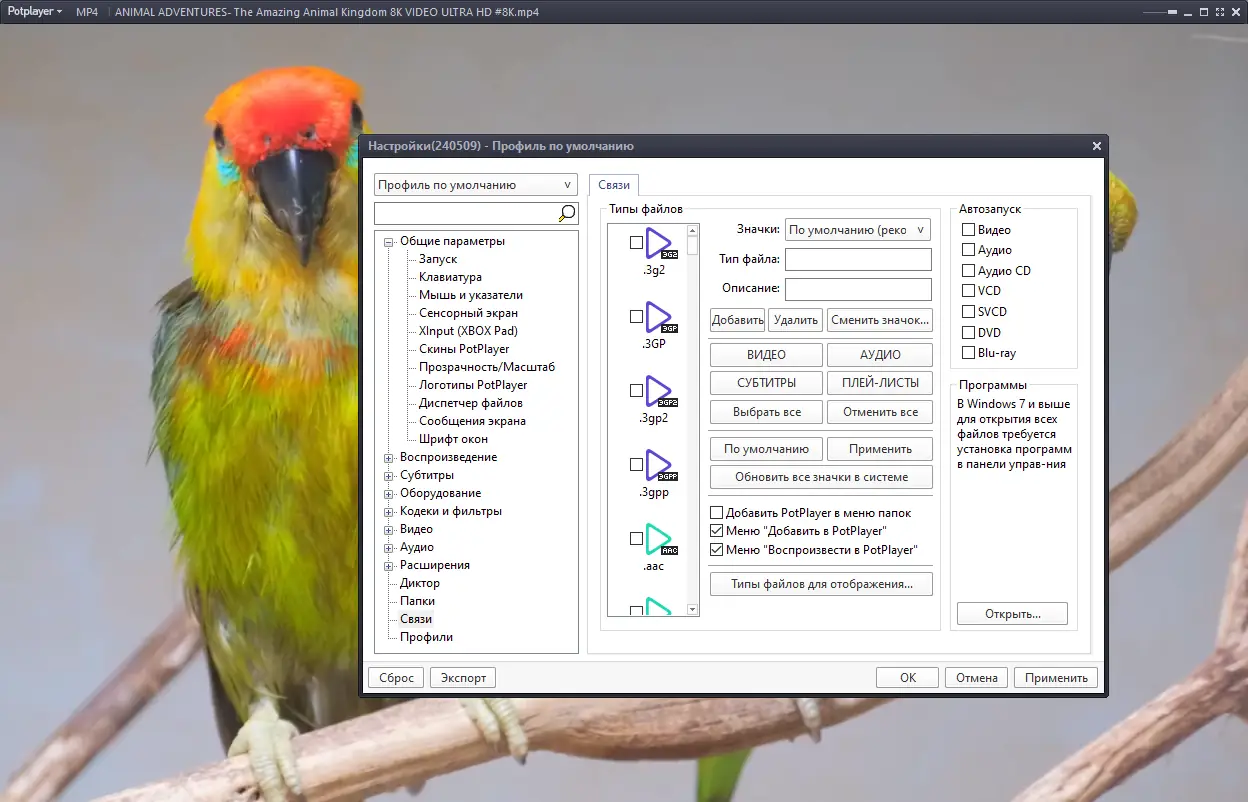Select Диспетчер файлов in settings tree
Image resolution: width=1248 pixels, height=802 pixels.
pos(470,403)
